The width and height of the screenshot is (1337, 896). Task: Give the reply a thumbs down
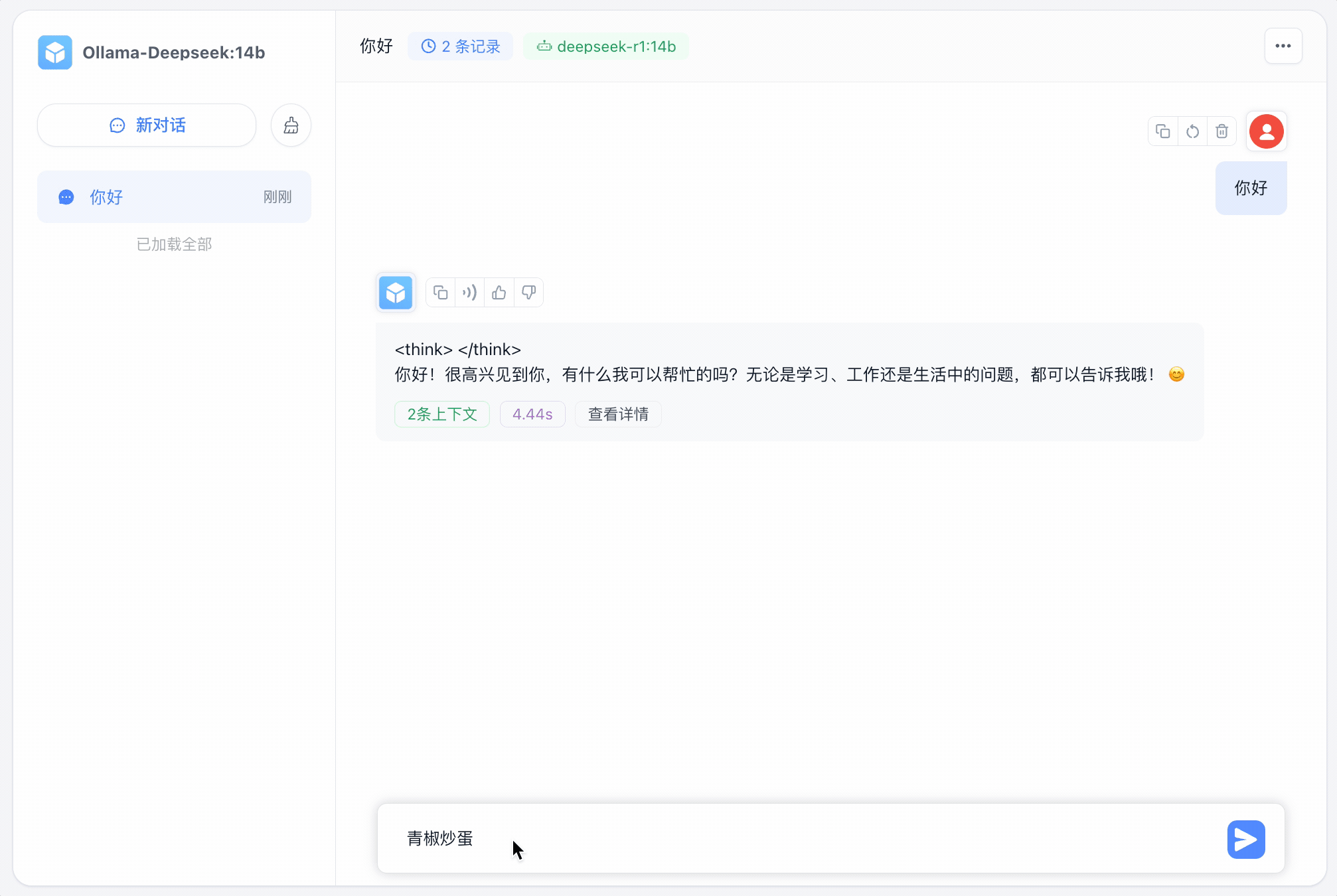point(528,293)
